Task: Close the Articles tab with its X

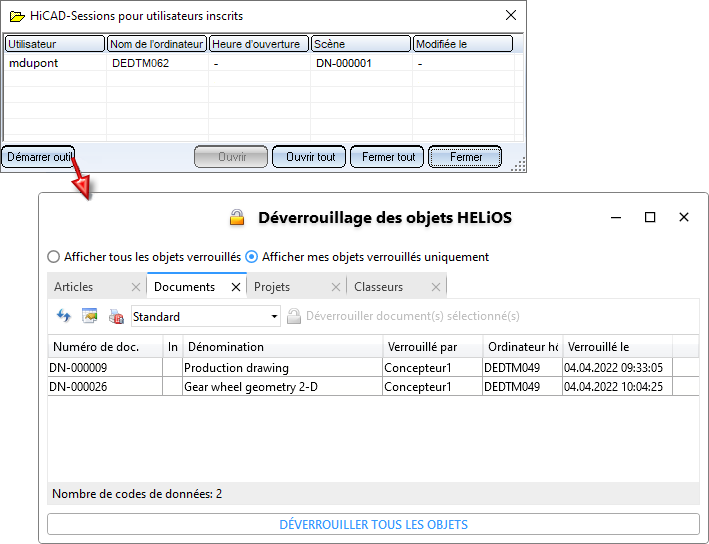Action: tap(136, 287)
